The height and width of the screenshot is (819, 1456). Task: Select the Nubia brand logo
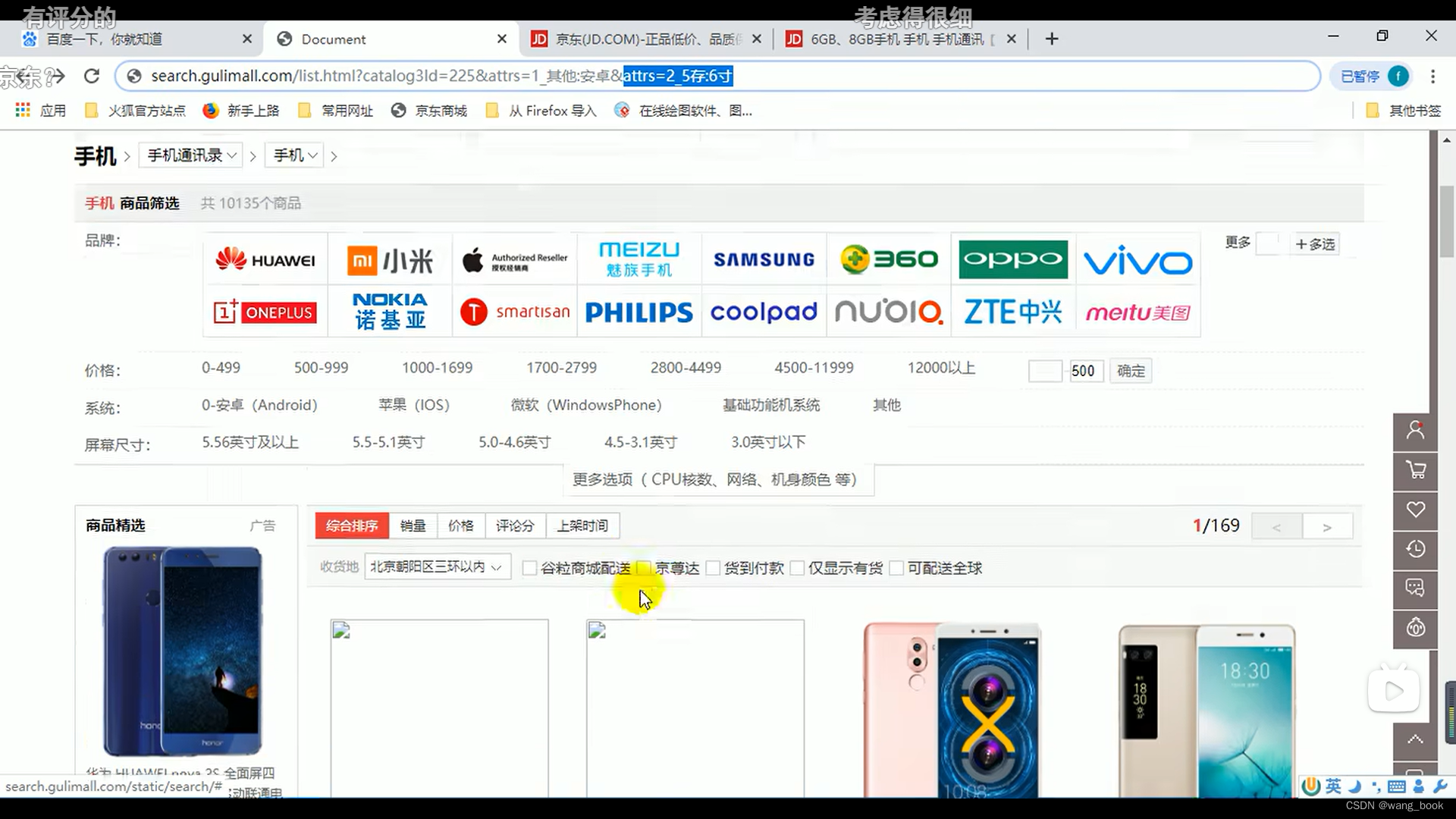[x=889, y=312]
